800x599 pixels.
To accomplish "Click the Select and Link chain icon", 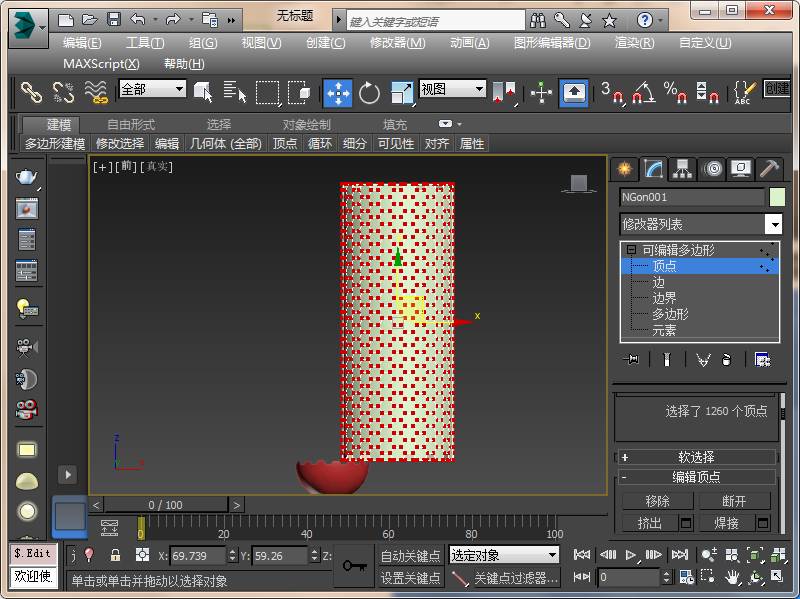I will (x=31, y=93).
